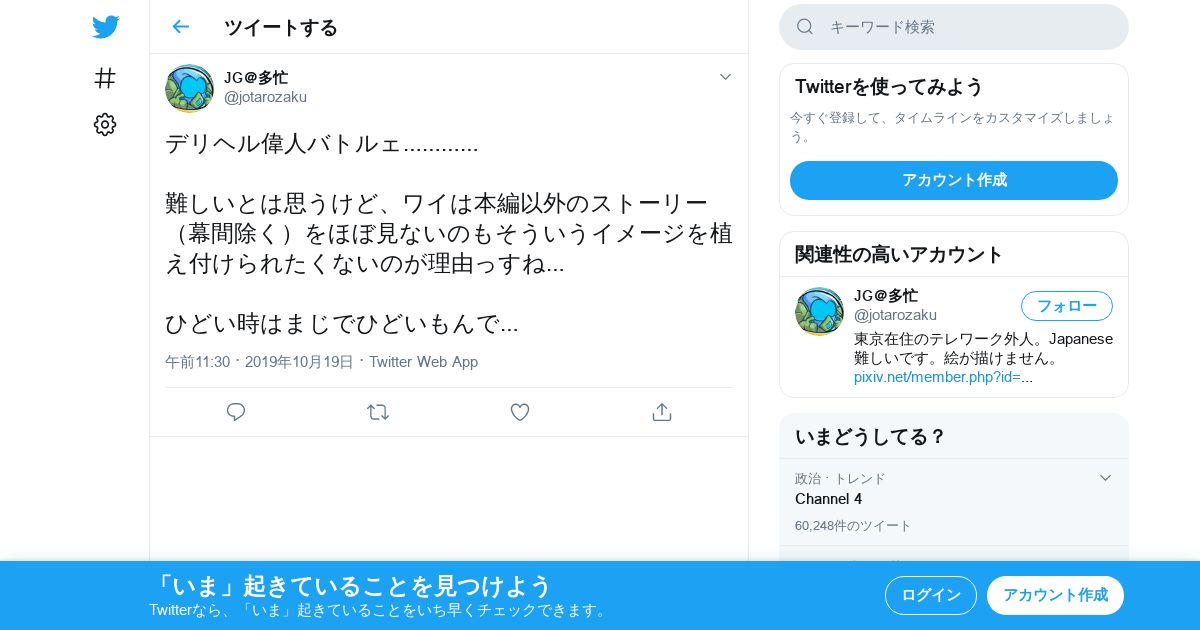Click アカウント作成 in the sidebar card
1200x630 pixels.
(954, 180)
